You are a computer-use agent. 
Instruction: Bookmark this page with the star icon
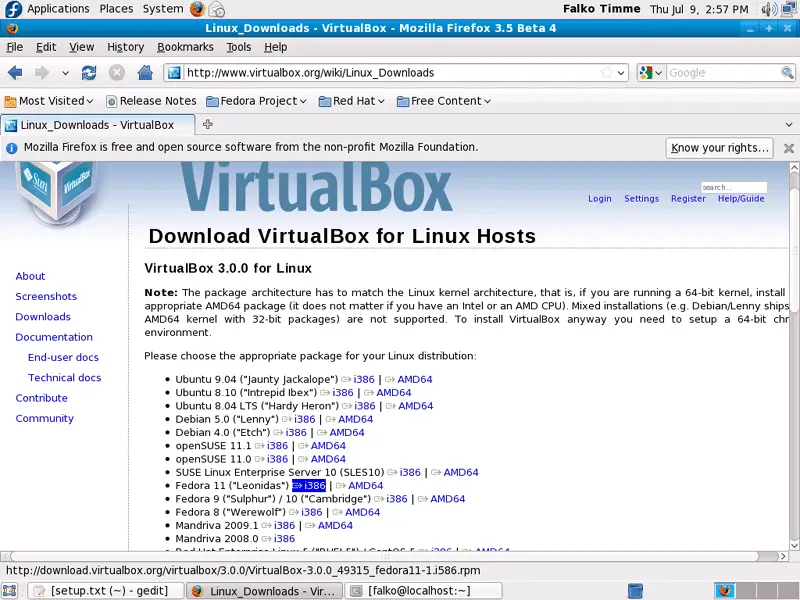pyautogui.click(x=606, y=72)
